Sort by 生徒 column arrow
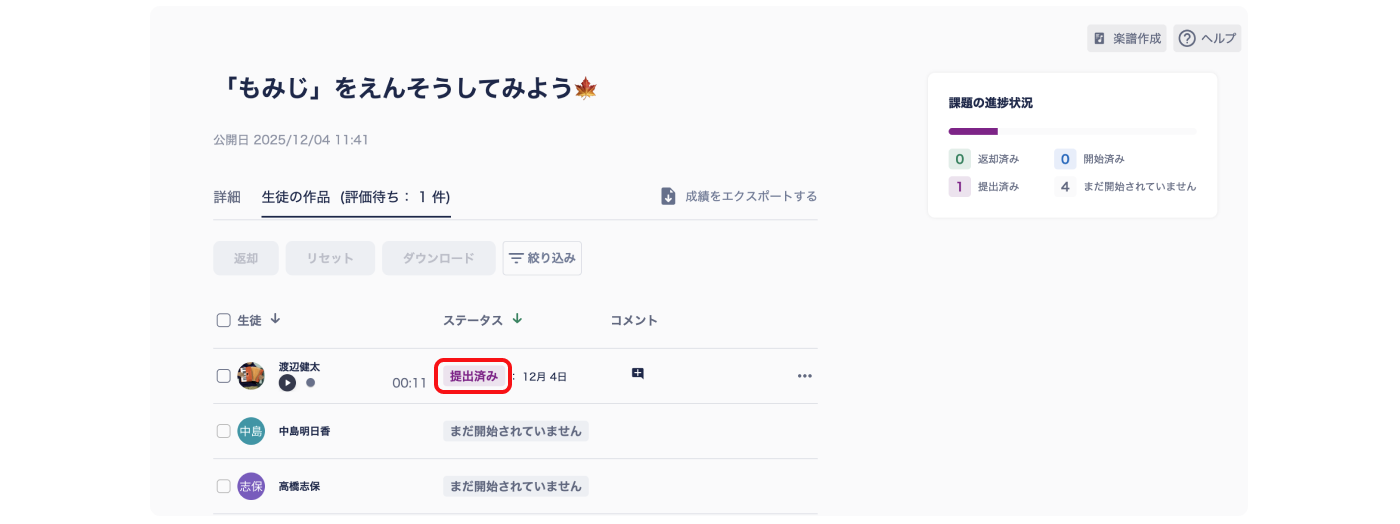 (x=275, y=319)
